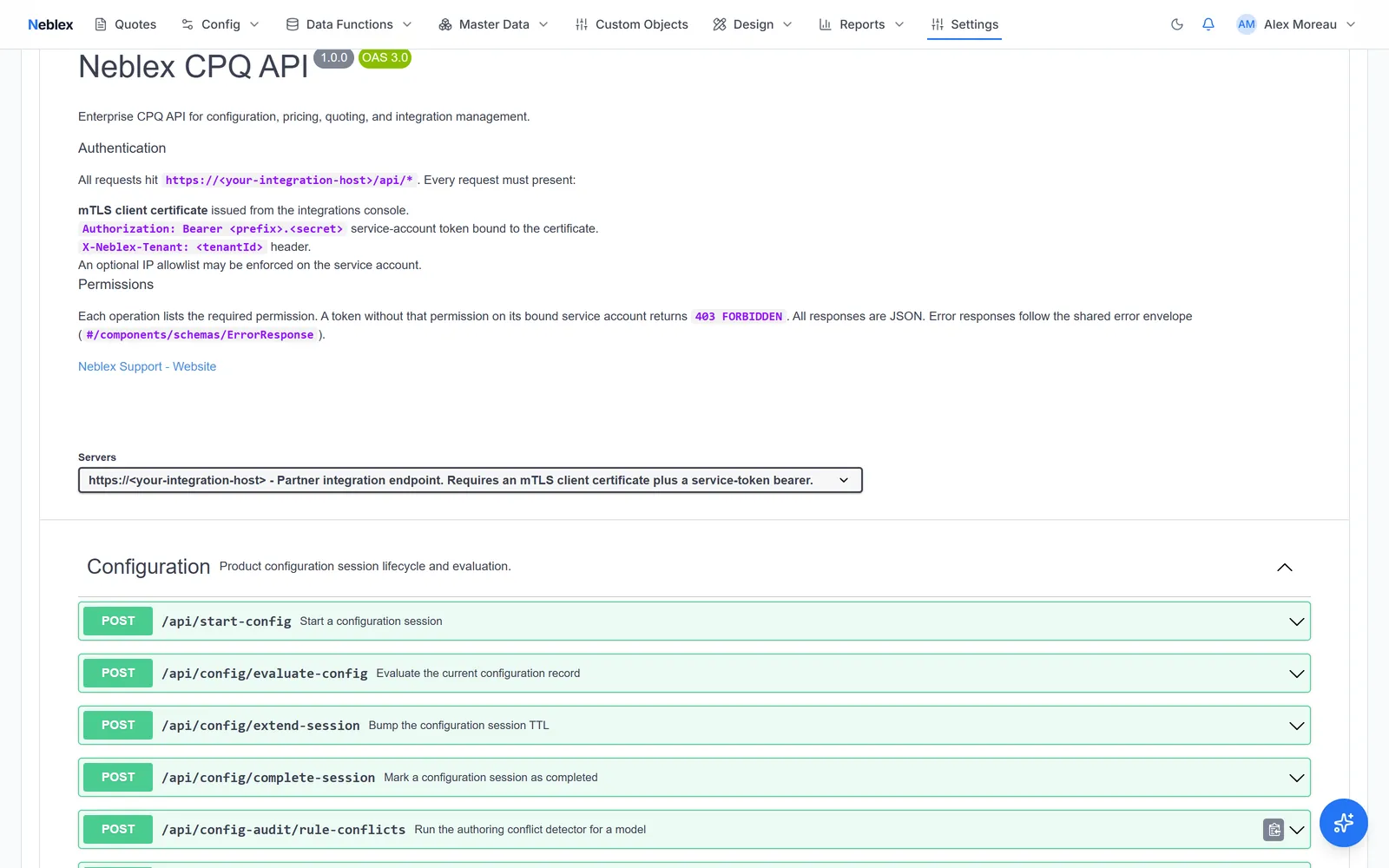Click the 403 FORBIDDEN code text
The height and width of the screenshot is (868, 1389).
(739, 317)
